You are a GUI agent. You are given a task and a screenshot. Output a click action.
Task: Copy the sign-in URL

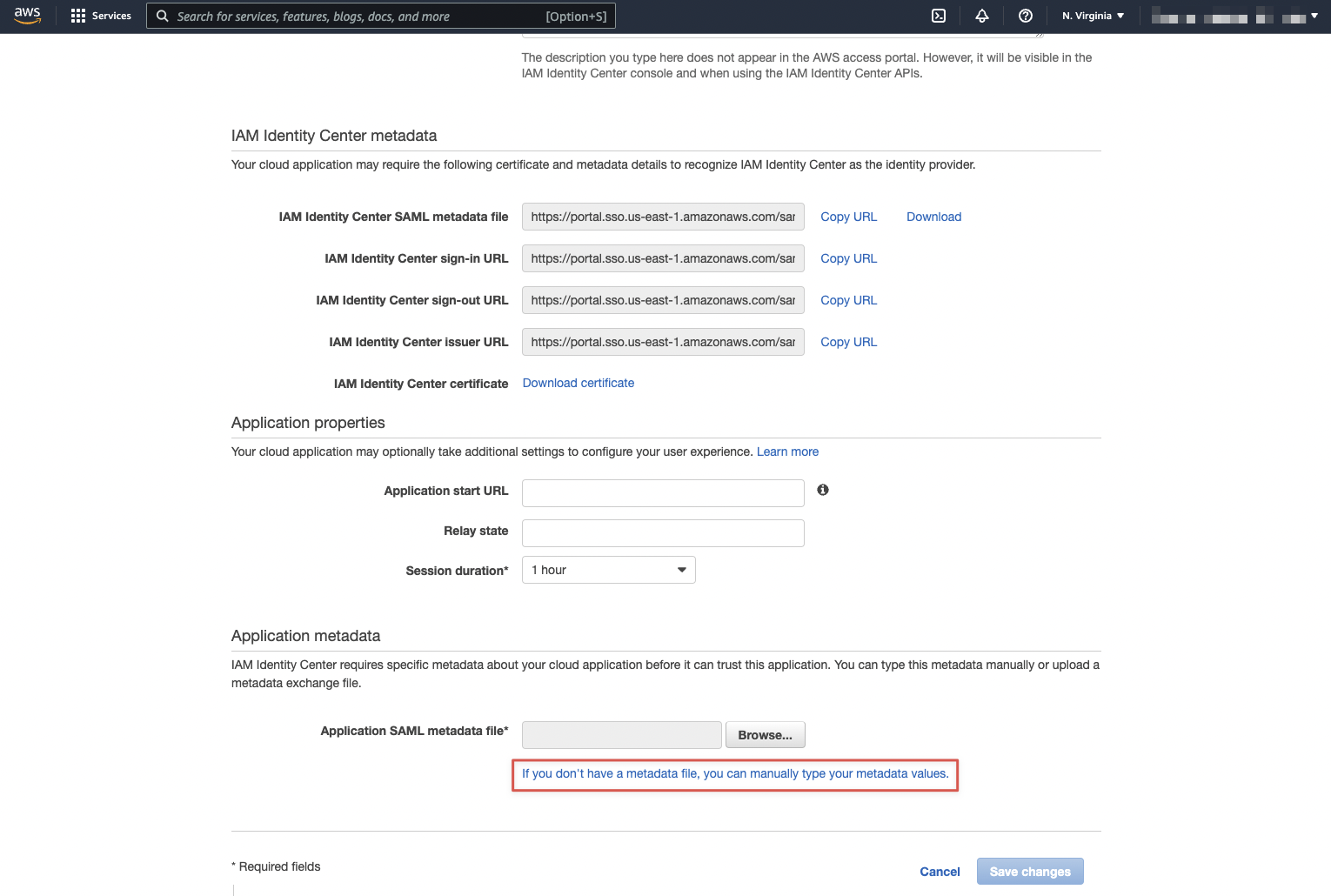(848, 258)
